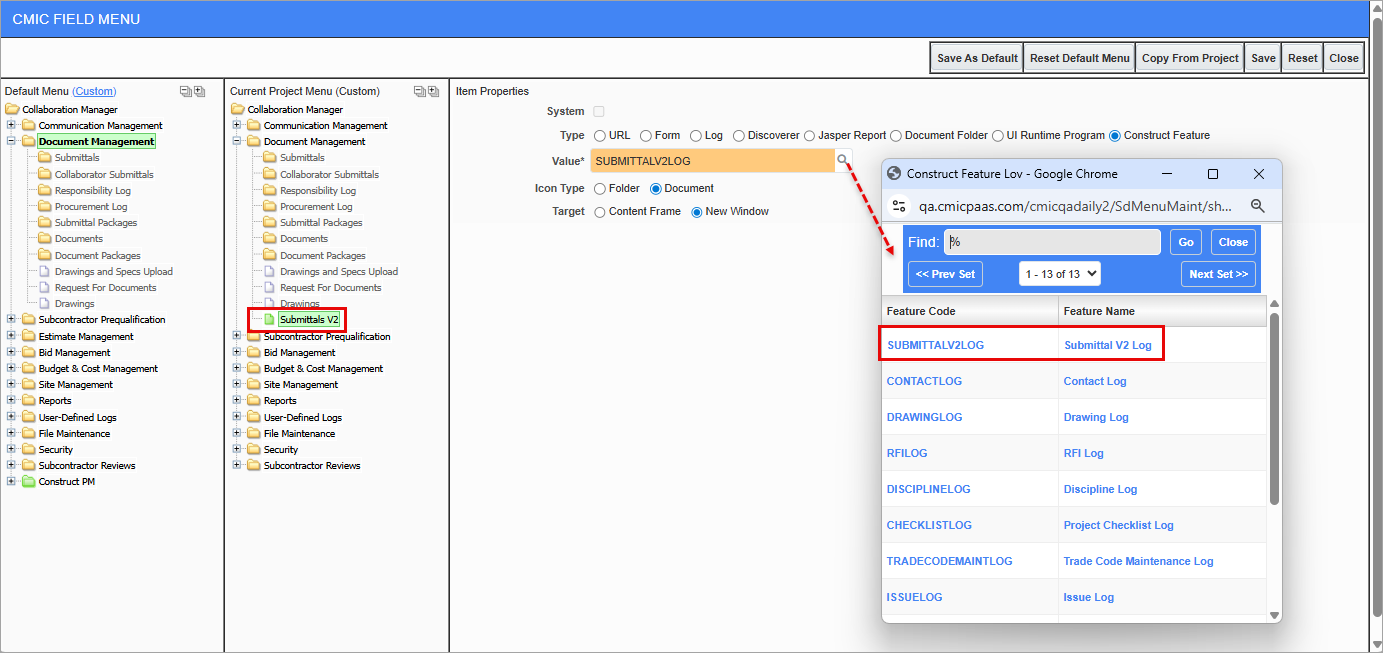Select Document Folder type radio button
1383x653 pixels.
click(x=896, y=136)
